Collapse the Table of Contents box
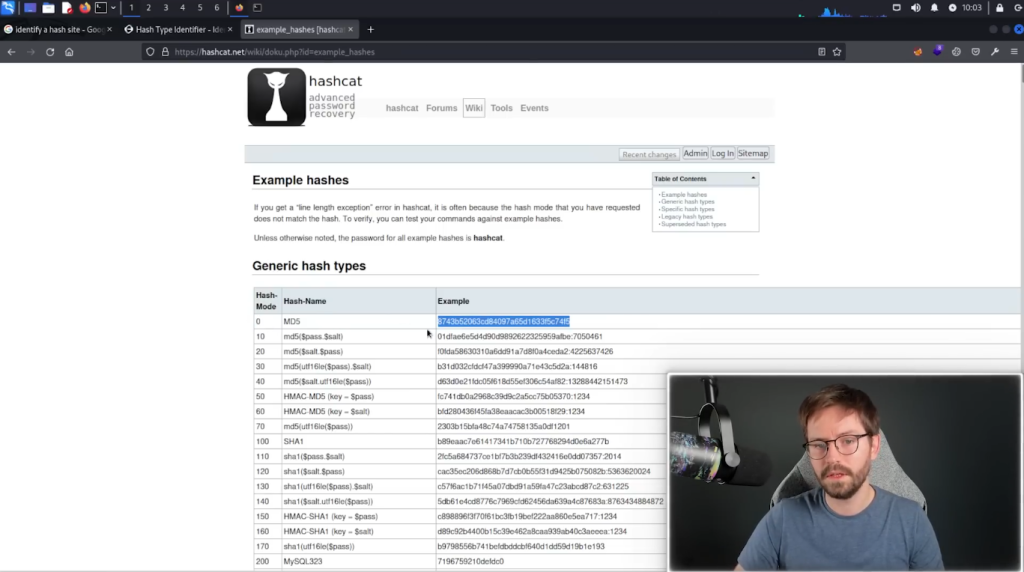Image resolution: width=1024 pixels, height=572 pixels. [x=753, y=178]
